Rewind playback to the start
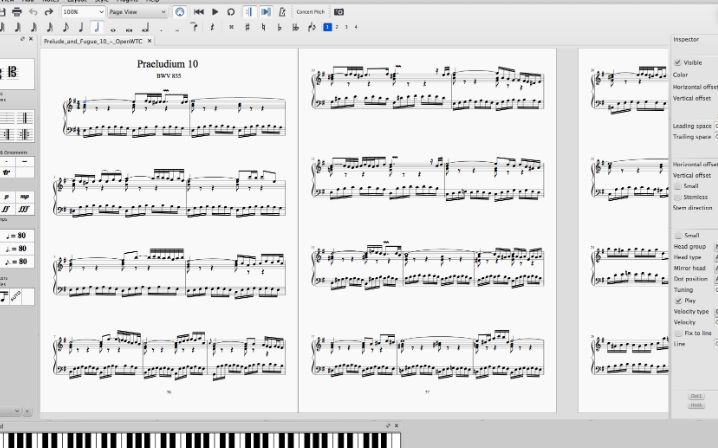The height and width of the screenshot is (448, 718). [x=199, y=11]
